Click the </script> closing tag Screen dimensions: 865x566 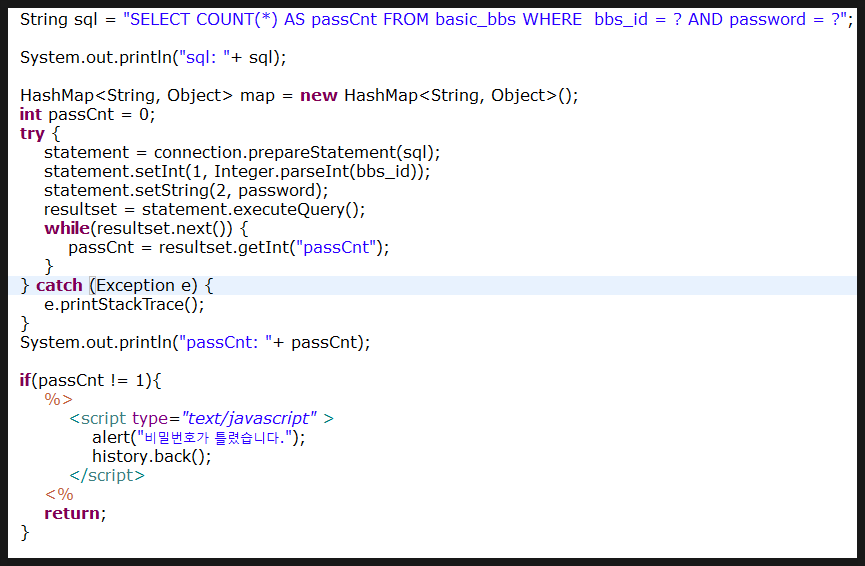[x=107, y=476]
